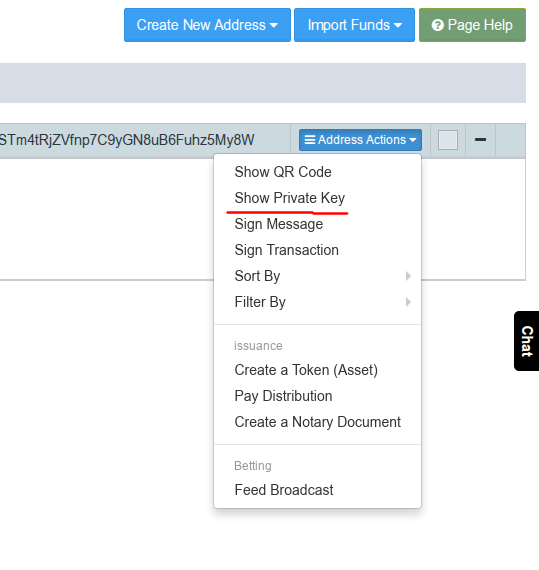Click the hamburger icon on Address Actions
539x570 pixels.
click(x=310, y=140)
